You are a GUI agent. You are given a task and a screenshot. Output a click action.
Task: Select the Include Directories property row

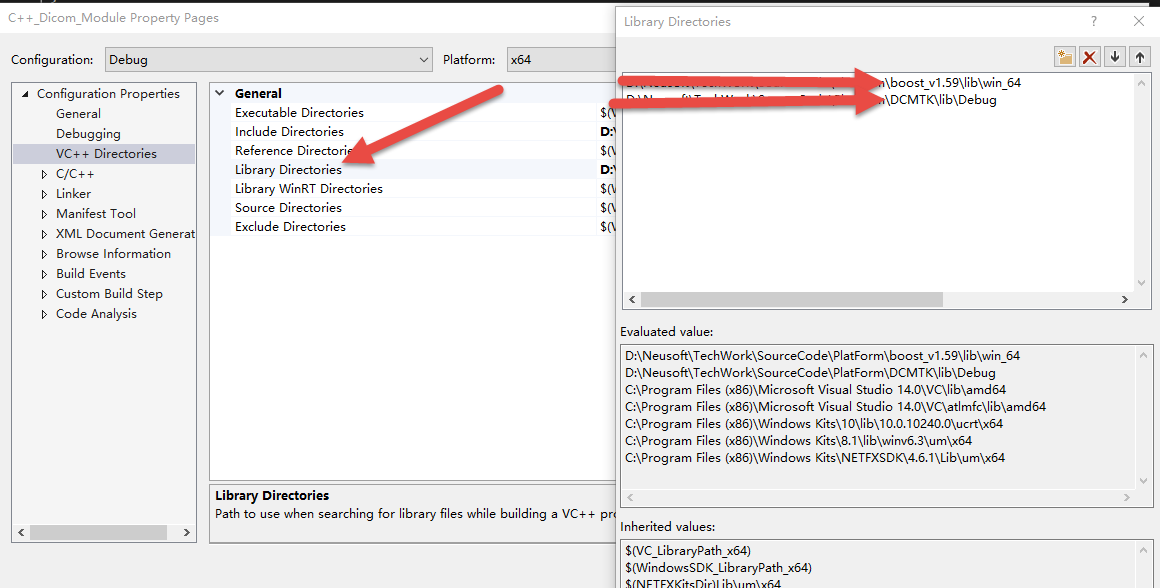[x=290, y=131]
